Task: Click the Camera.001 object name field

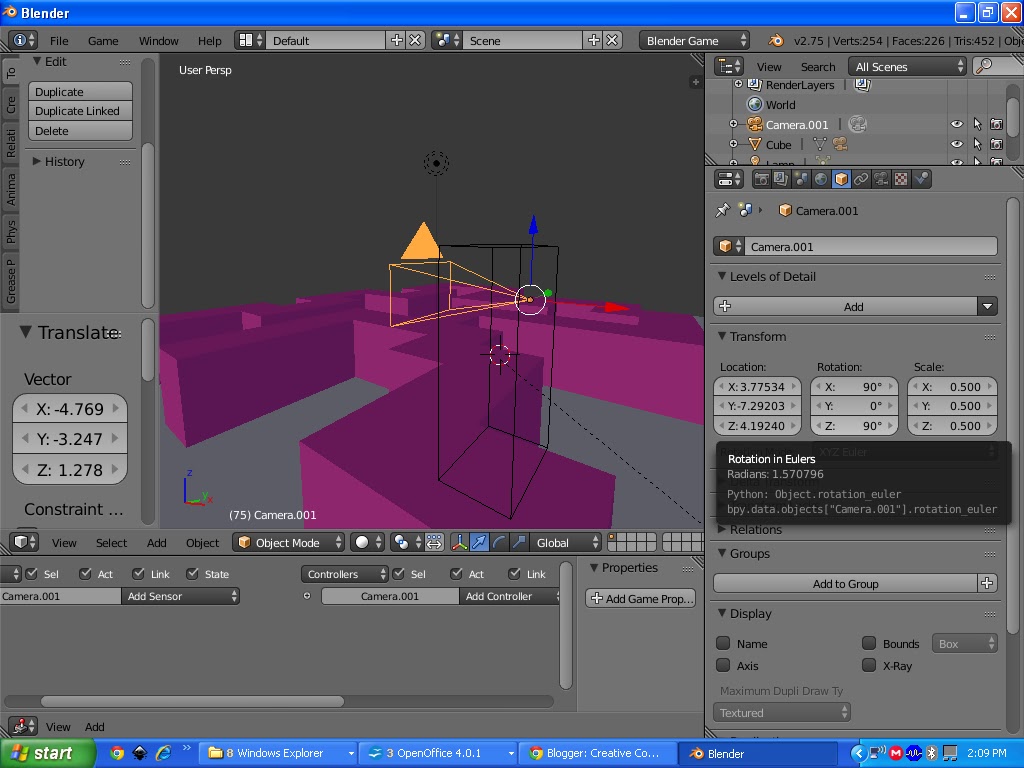Action: tap(871, 246)
